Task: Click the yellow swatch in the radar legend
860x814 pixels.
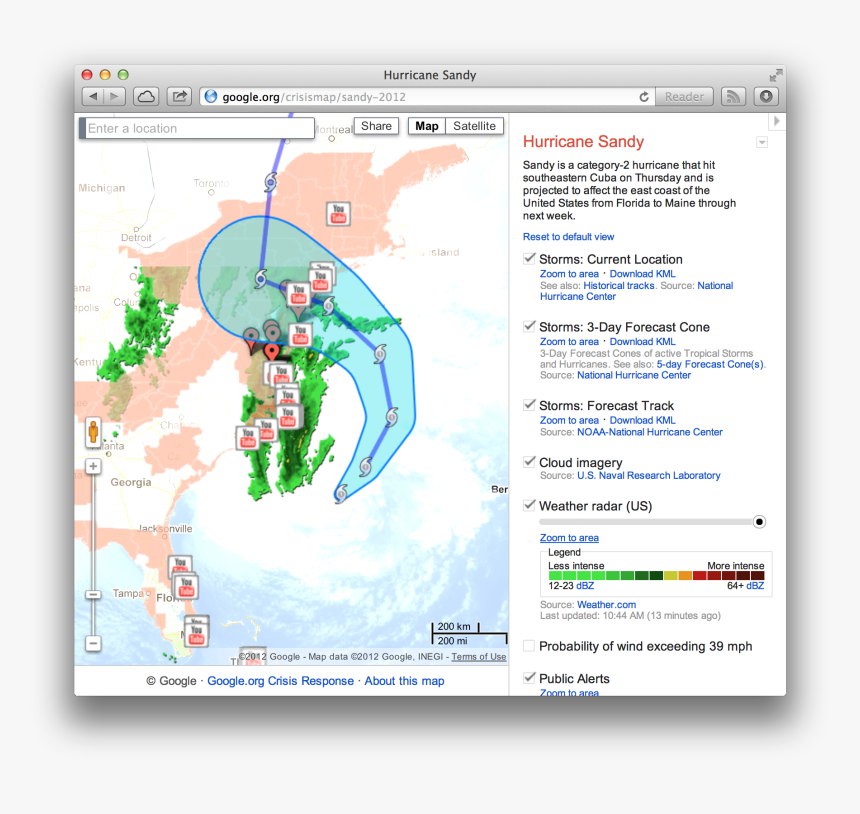Action: point(670,575)
